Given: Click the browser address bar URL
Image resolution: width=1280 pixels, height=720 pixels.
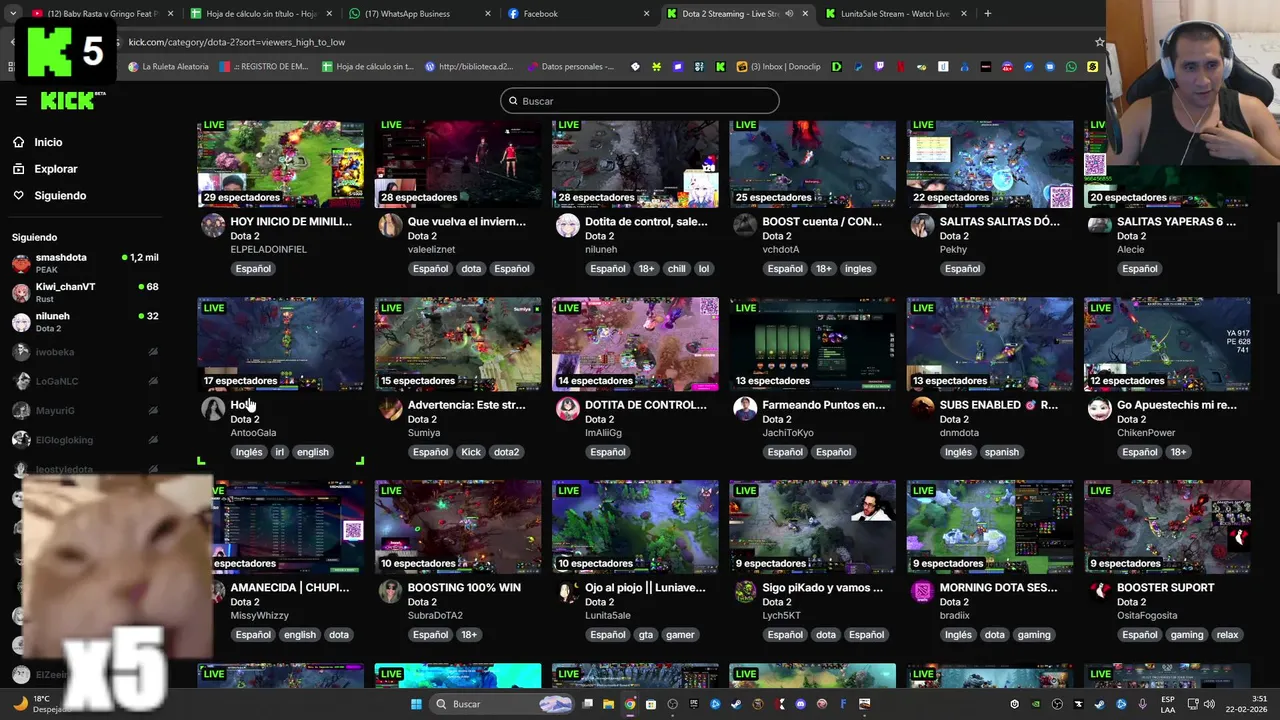Looking at the screenshot, I should point(237,42).
